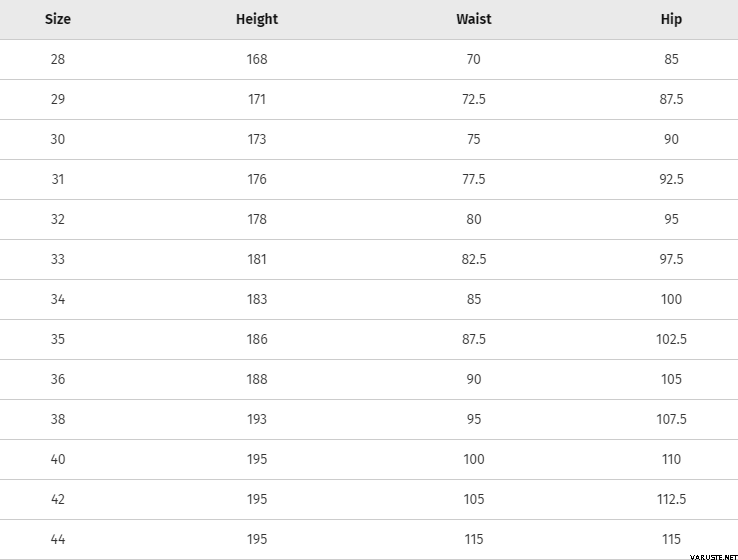The image size is (738, 560).
Task: Select the Hip column header
Action: [671, 19]
